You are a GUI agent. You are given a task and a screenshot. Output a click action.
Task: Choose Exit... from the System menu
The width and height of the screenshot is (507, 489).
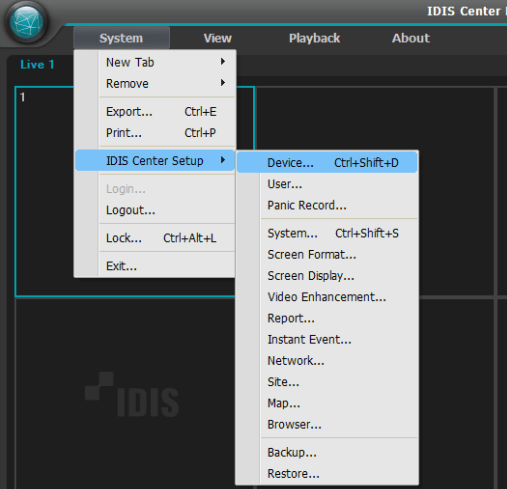(x=155, y=266)
